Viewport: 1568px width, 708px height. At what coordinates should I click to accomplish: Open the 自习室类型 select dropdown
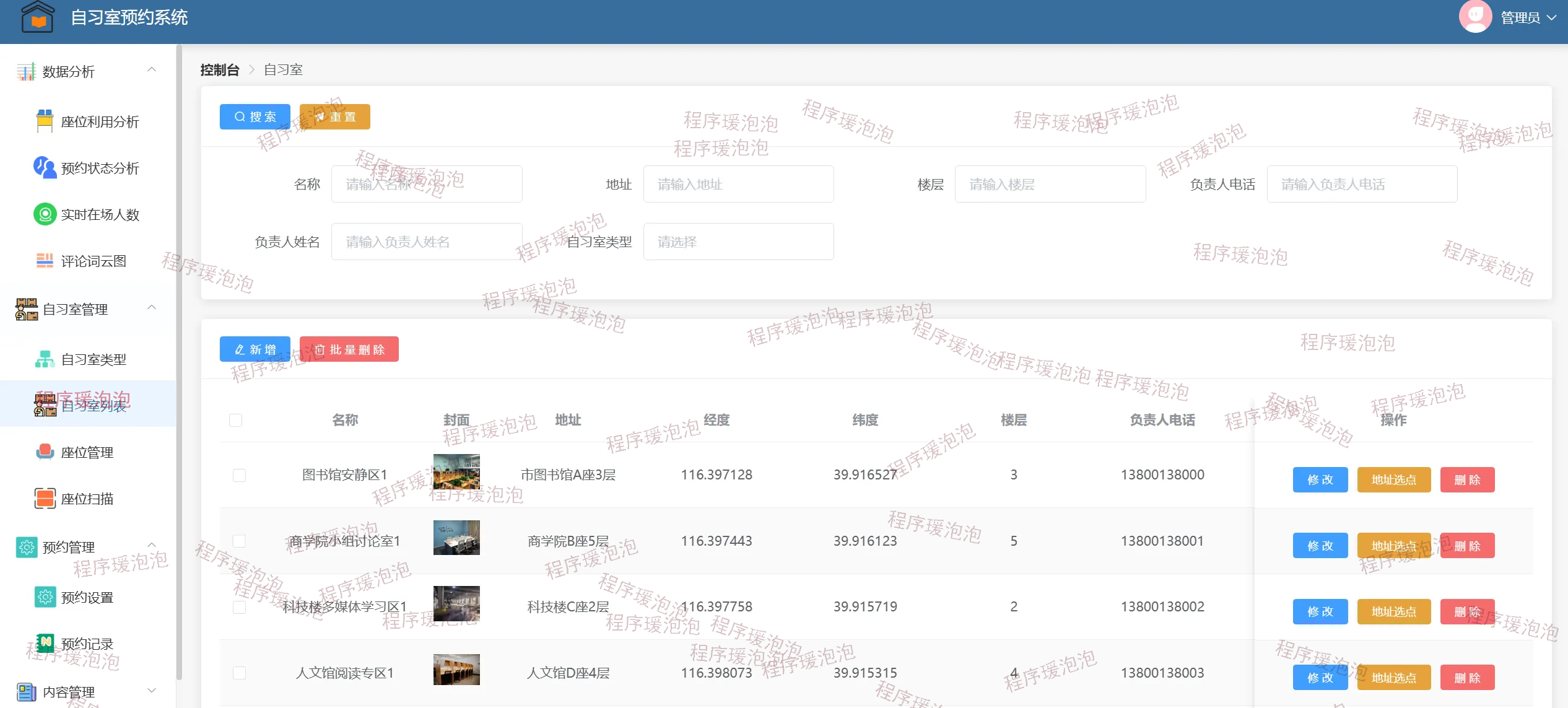(x=738, y=242)
